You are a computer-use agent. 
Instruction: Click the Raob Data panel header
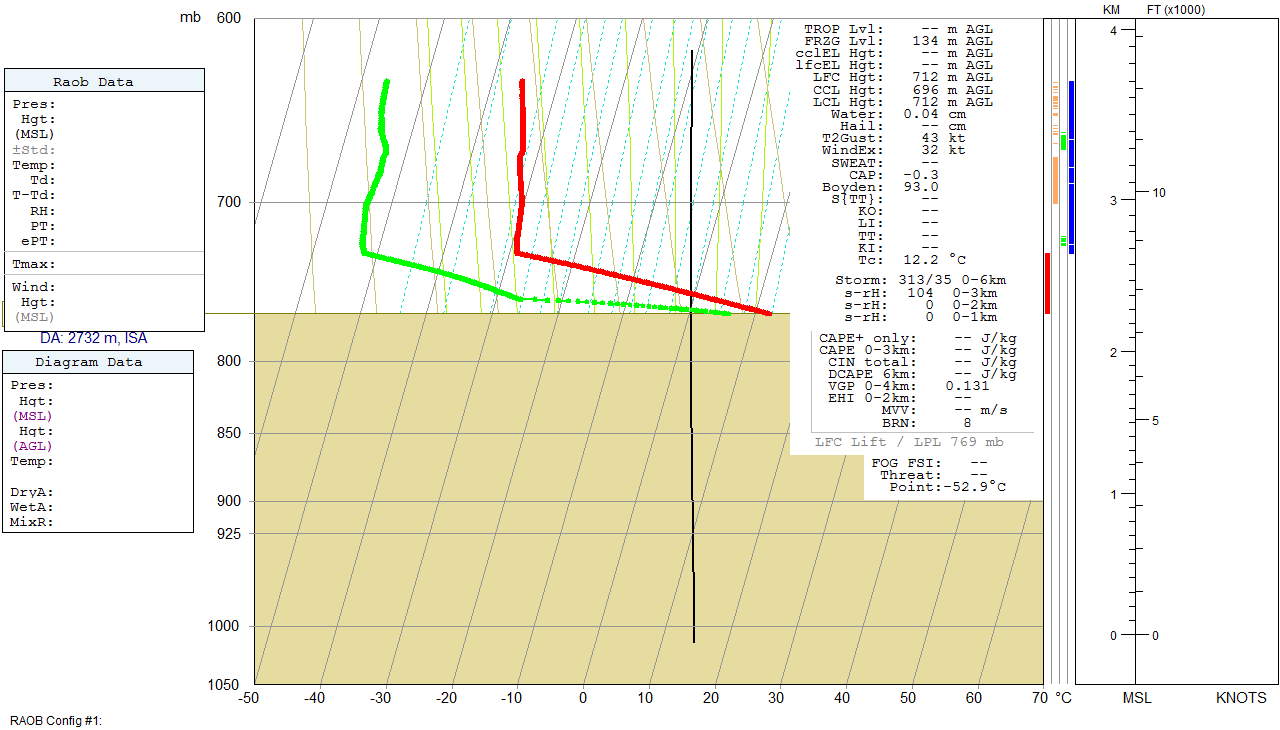click(x=104, y=82)
